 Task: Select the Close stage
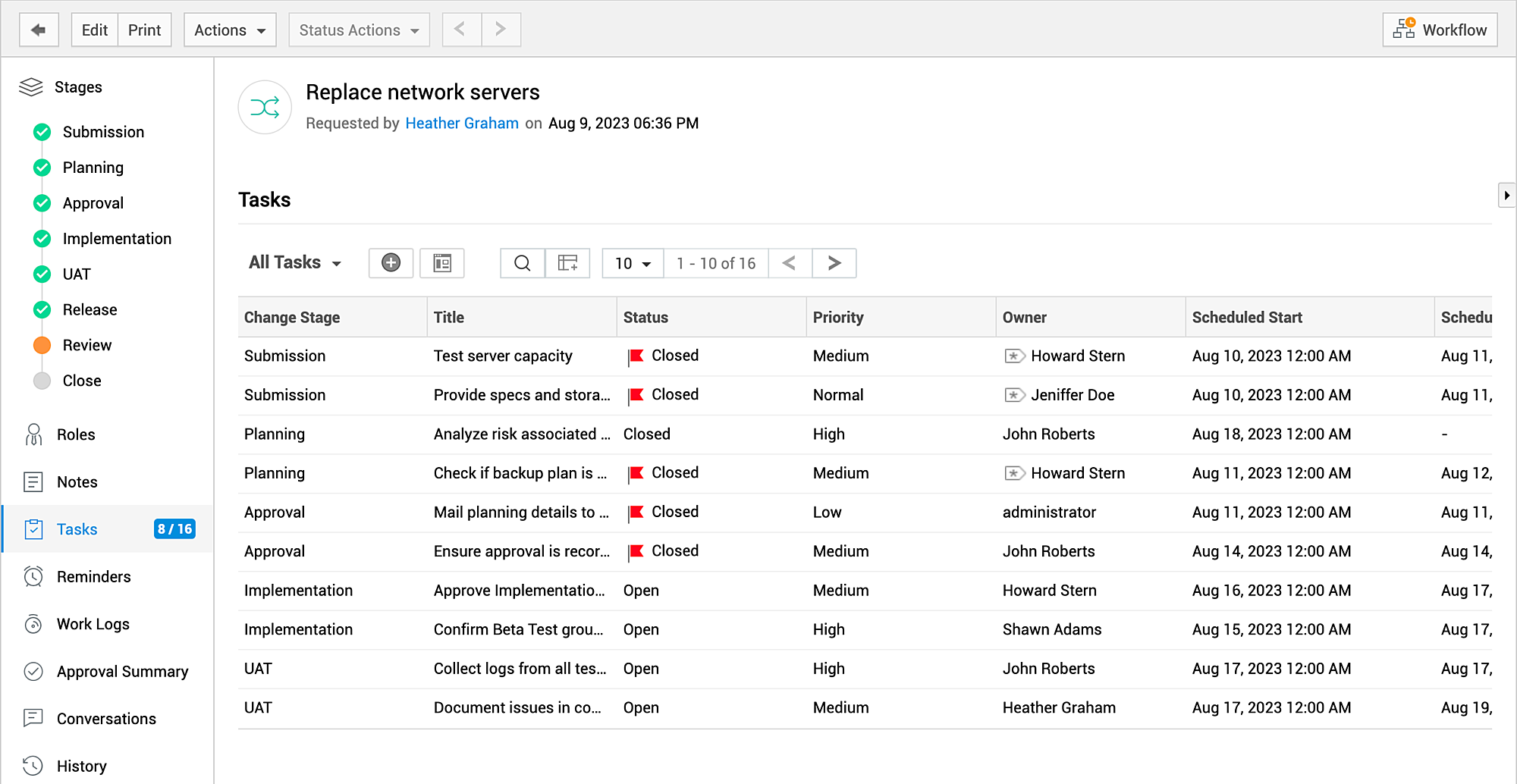[81, 381]
